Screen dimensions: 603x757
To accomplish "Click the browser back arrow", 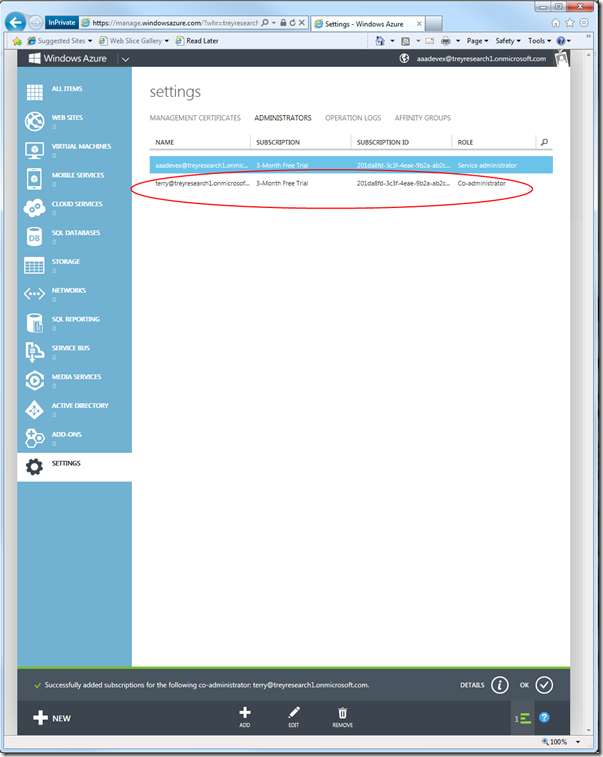I will [x=15, y=22].
